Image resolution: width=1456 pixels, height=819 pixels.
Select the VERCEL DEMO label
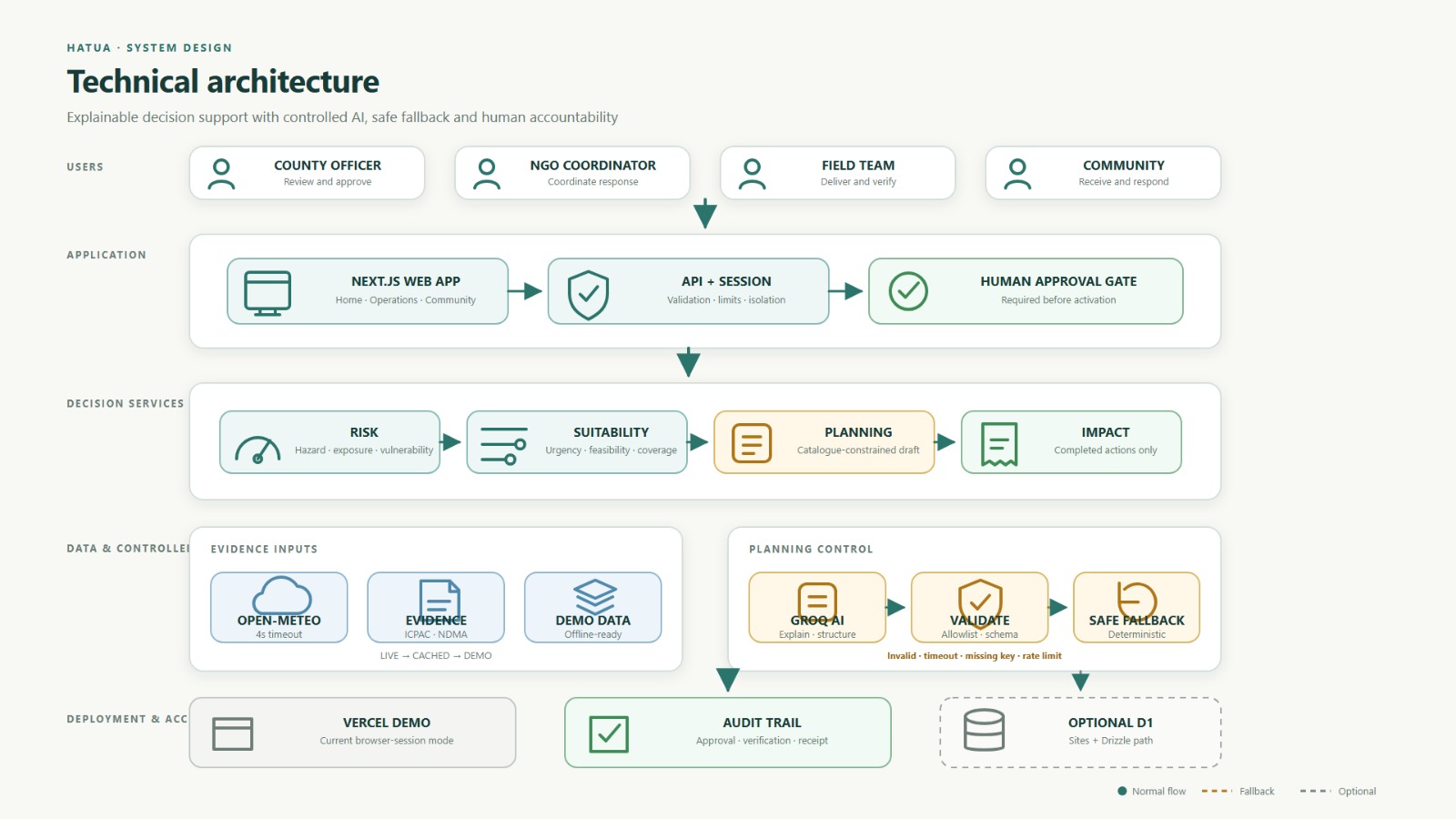[387, 723]
